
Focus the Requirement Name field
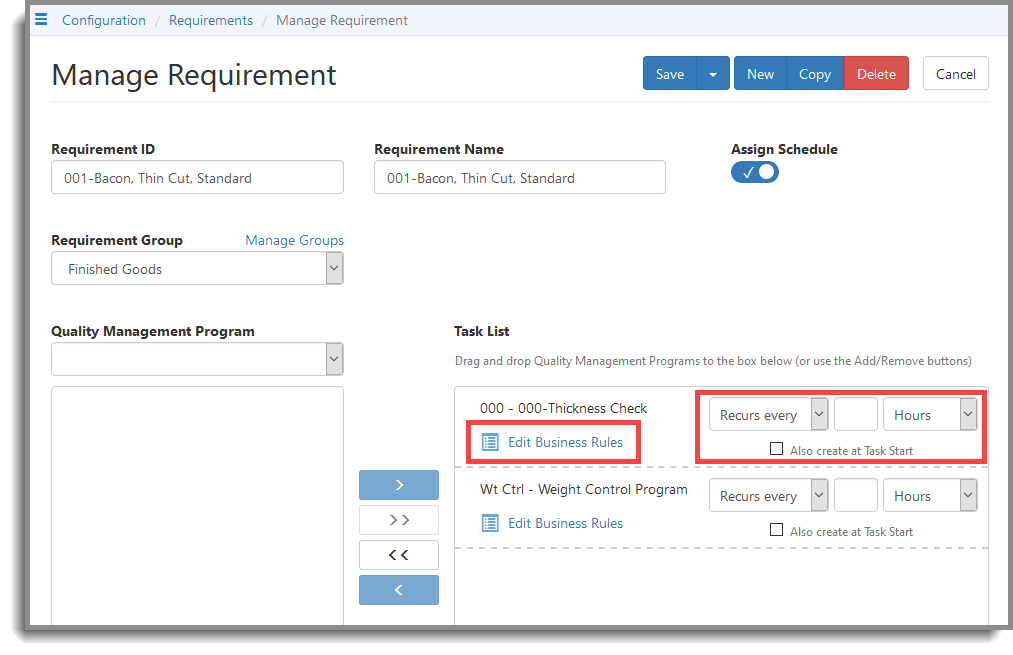coord(519,178)
